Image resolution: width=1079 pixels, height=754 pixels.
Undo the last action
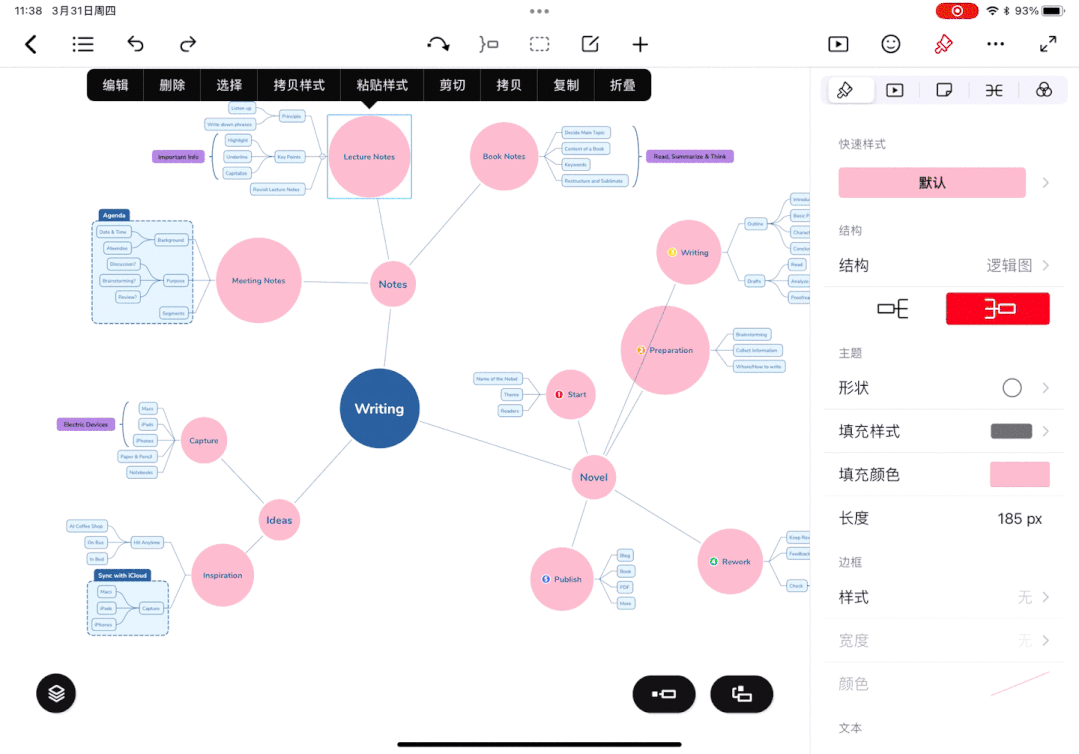pyautogui.click(x=135, y=44)
